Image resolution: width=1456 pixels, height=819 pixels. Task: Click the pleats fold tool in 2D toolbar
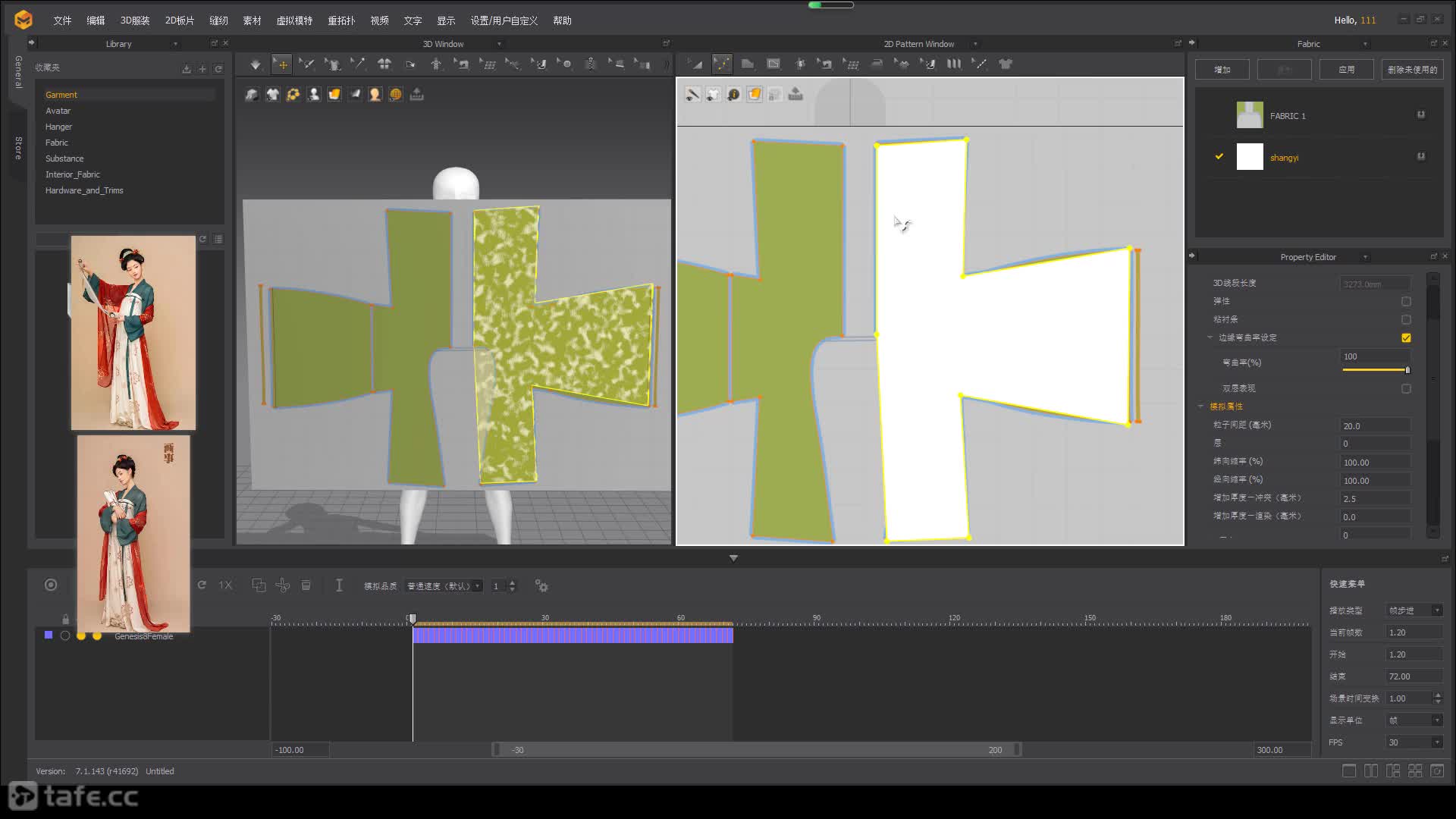click(x=954, y=64)
